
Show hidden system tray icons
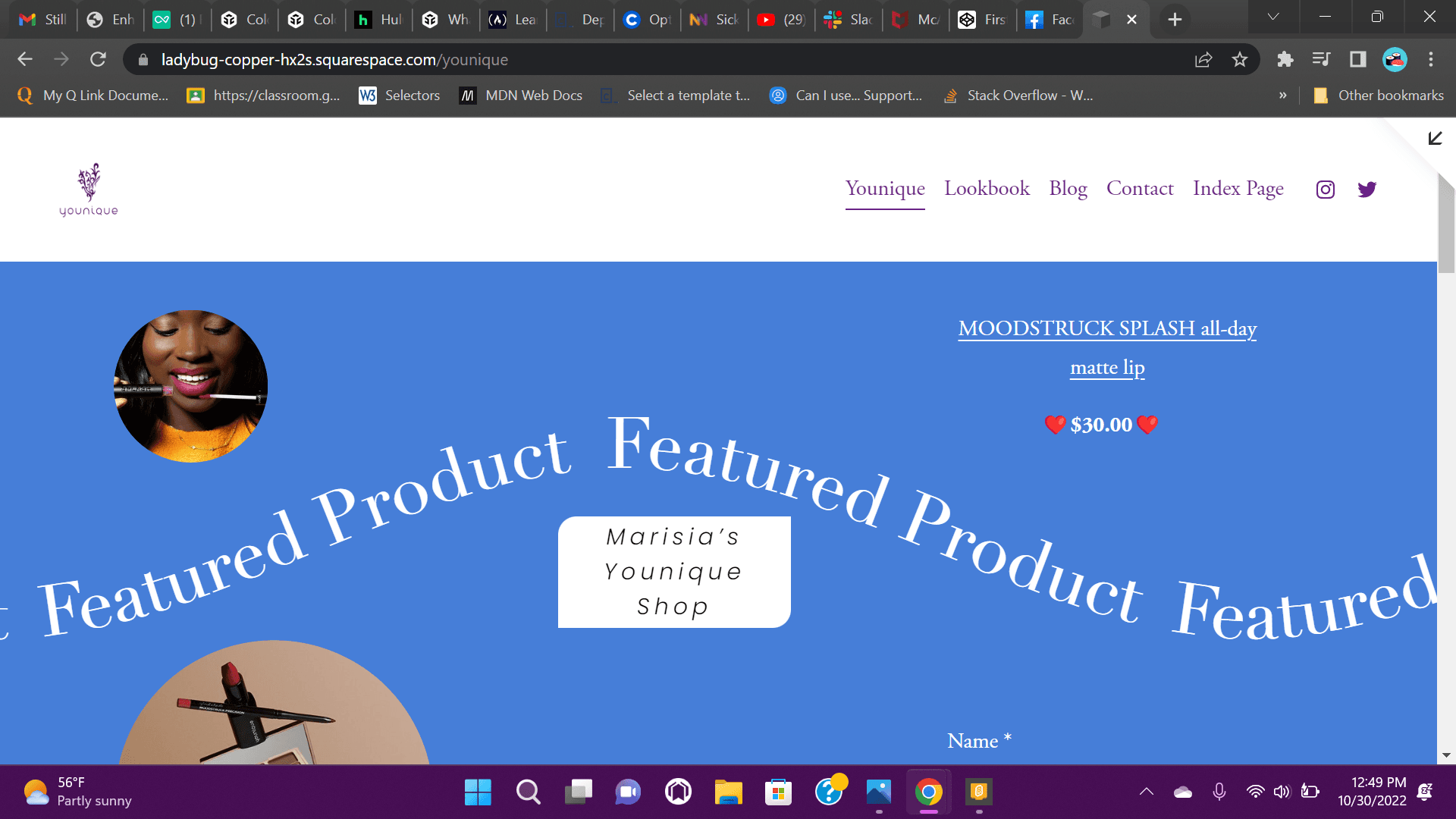(1147, 792)
